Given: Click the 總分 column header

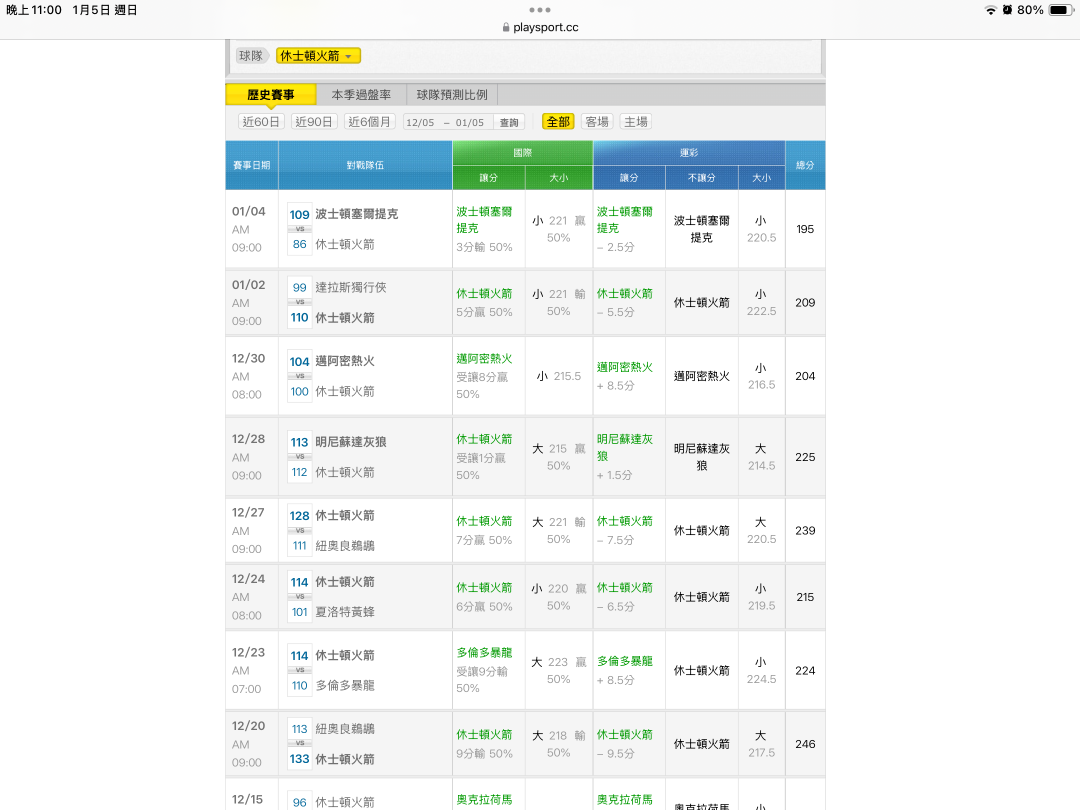Looking at the screenshot, I should tap(805, 165).
